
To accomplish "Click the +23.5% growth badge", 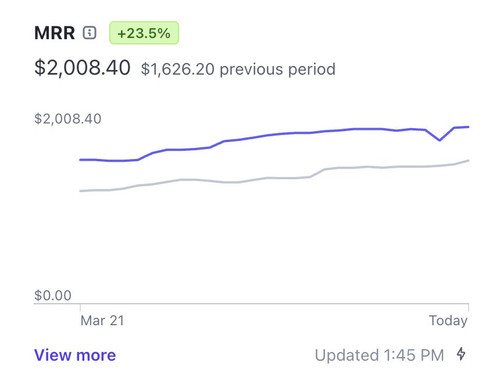I will tap(144, 33).
